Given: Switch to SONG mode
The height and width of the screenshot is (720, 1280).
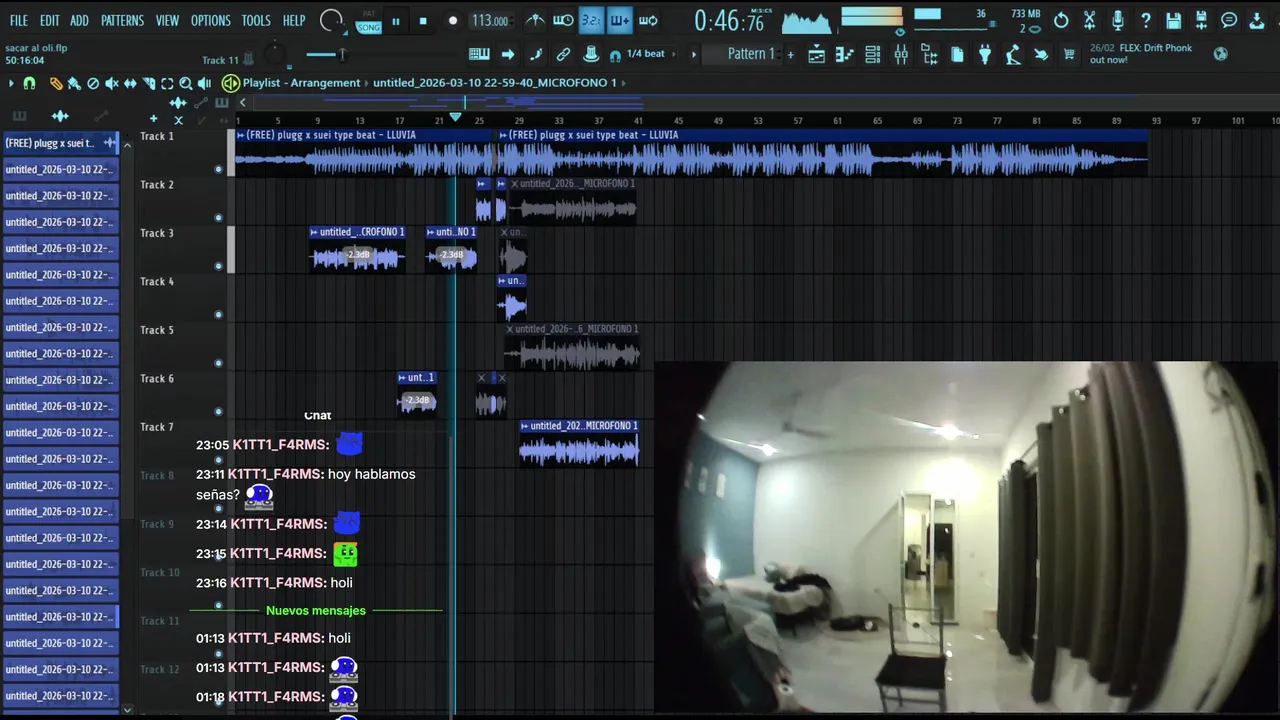Looking at the screenshot, I should pyautogui.click(x=369, y=27).
